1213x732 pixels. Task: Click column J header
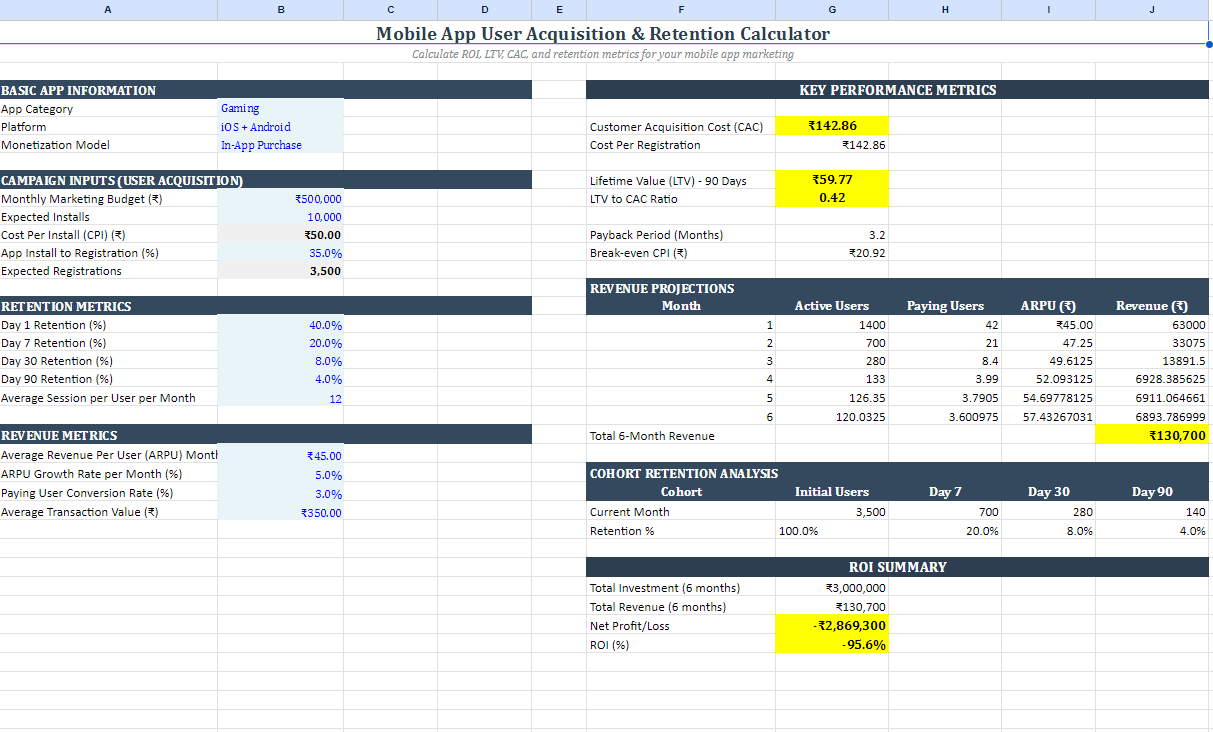[1152, 9]
